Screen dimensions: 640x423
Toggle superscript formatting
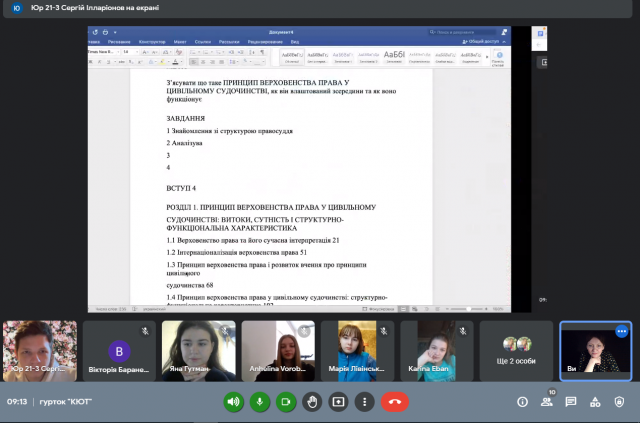click(140, 62)
